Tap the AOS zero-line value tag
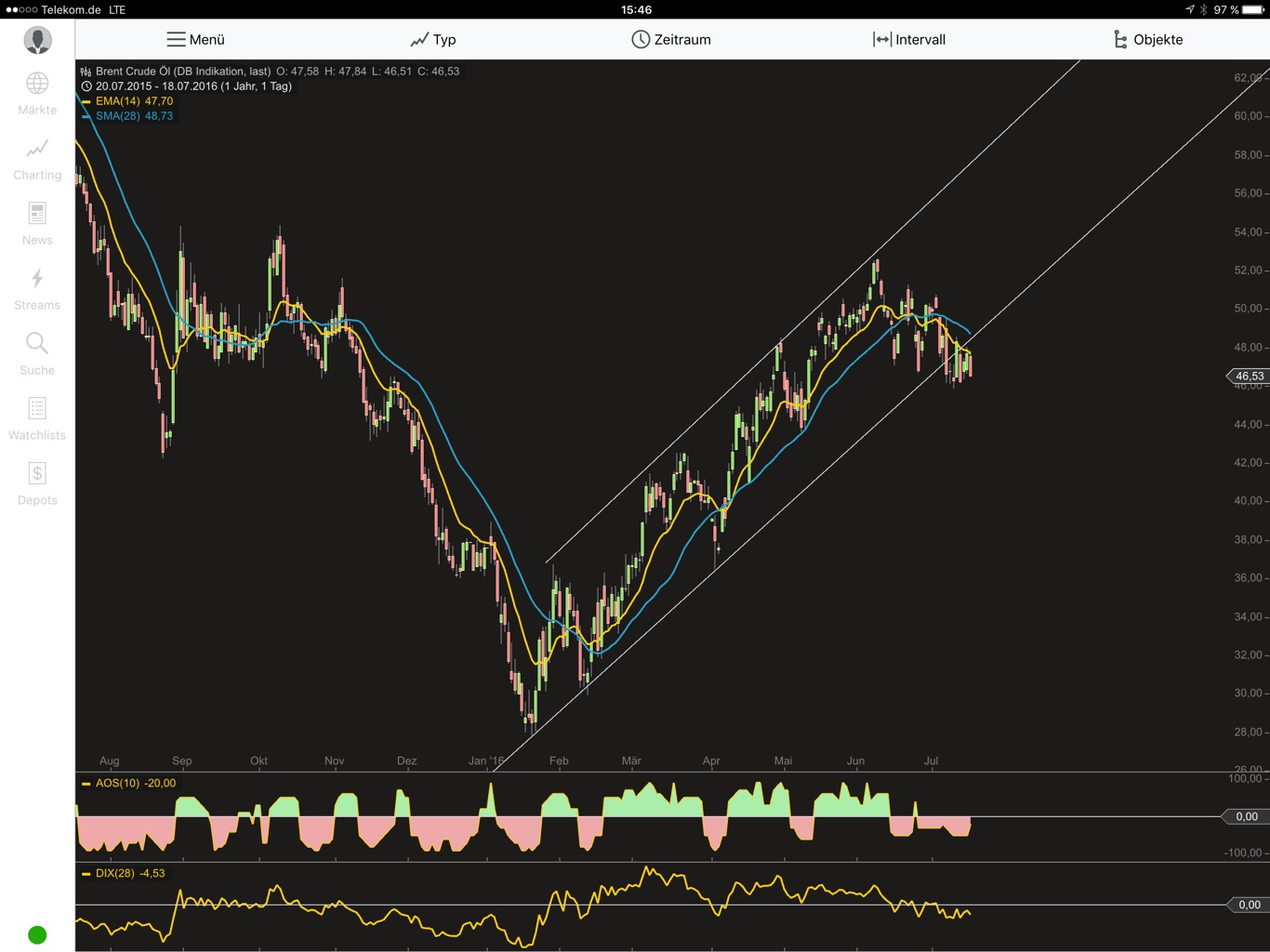1270x952 pixels. (1246, 816)
